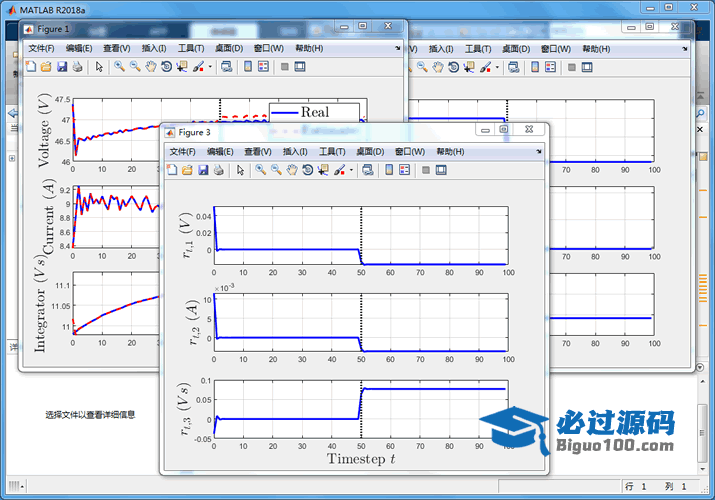Viewport: 715px width, 500px height.
Task: Click New Figure icon in Figure 1 toolbar
Action: pyautogui.click(x=31, y=67)
